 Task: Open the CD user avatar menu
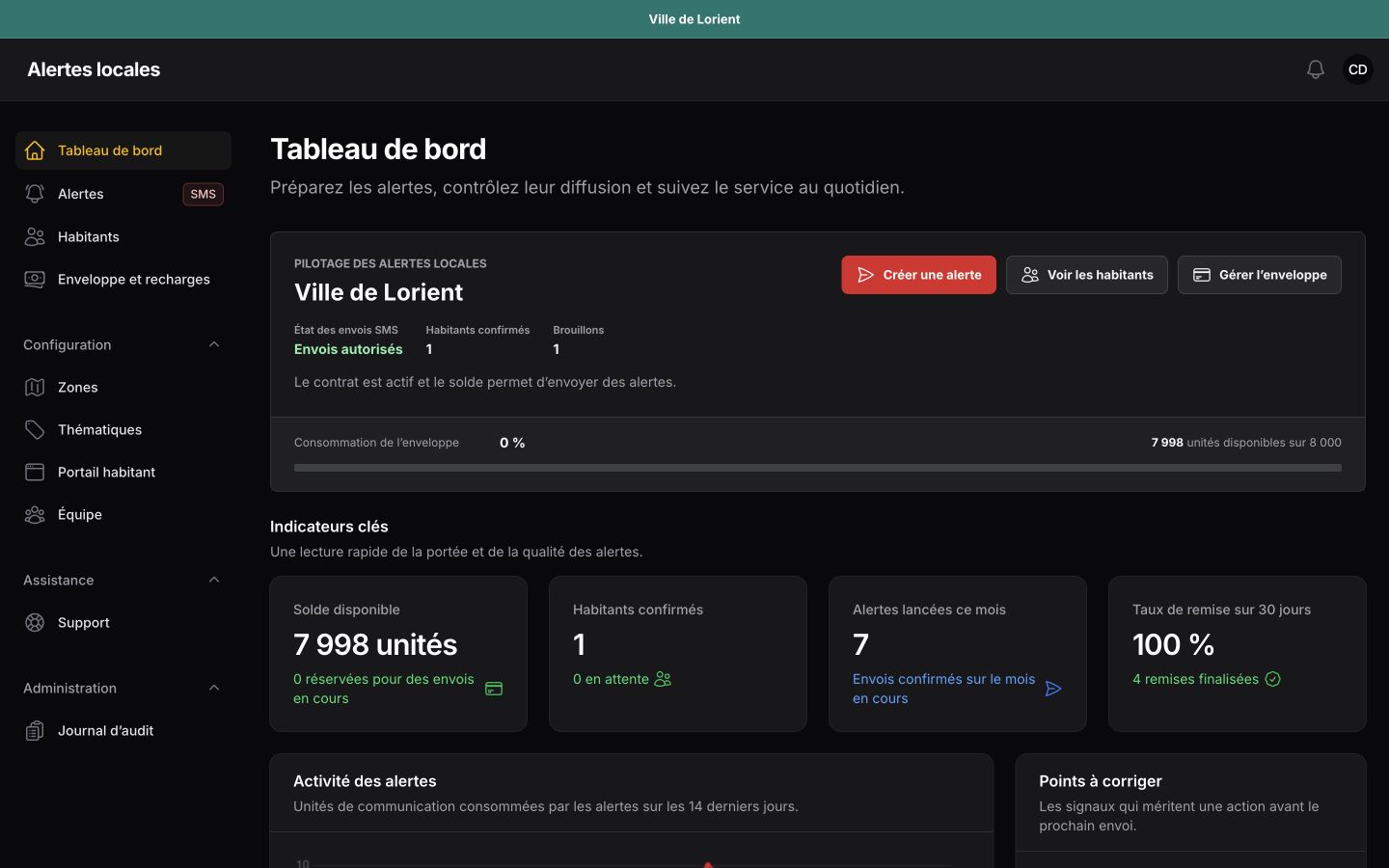[1357, 69]
